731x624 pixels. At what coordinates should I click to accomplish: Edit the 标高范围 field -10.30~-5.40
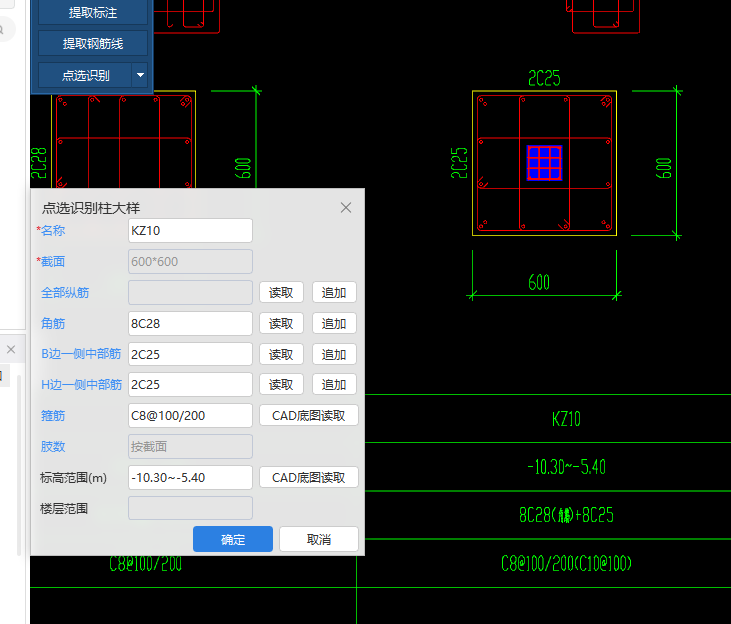pos(190,478)
